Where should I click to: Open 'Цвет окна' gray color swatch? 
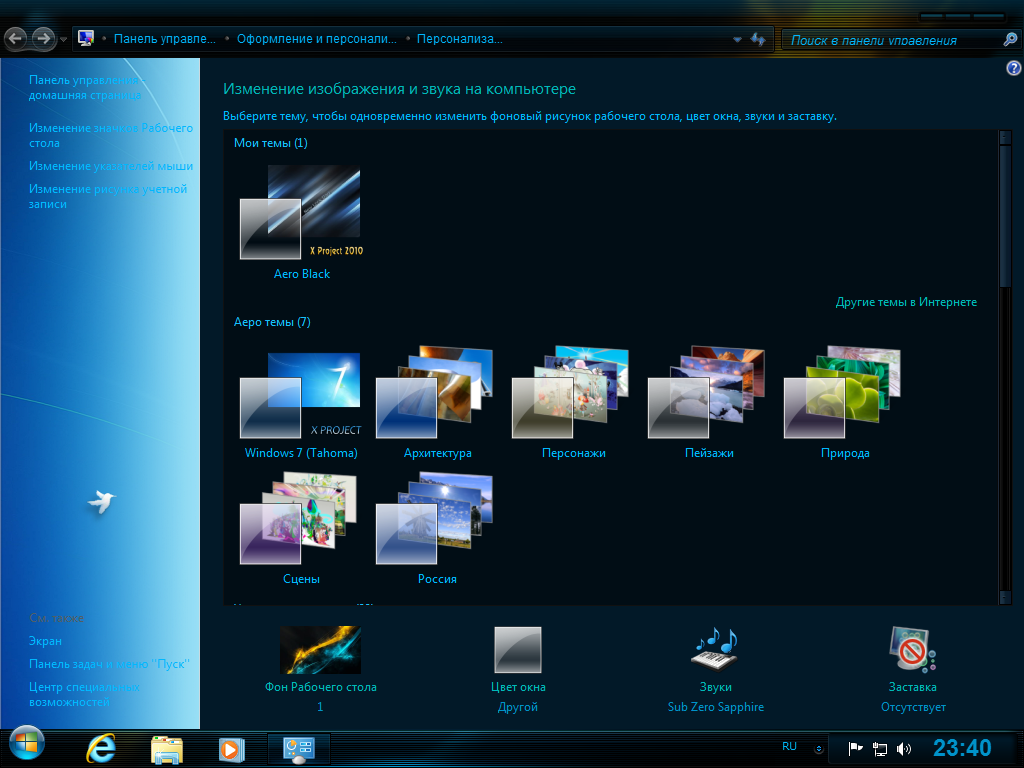(518, 650)
